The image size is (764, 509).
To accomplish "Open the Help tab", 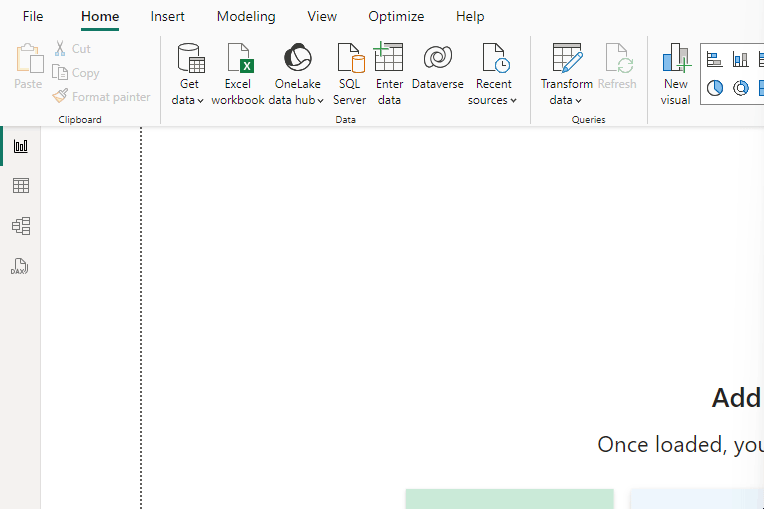I will (x=470, y=17).
